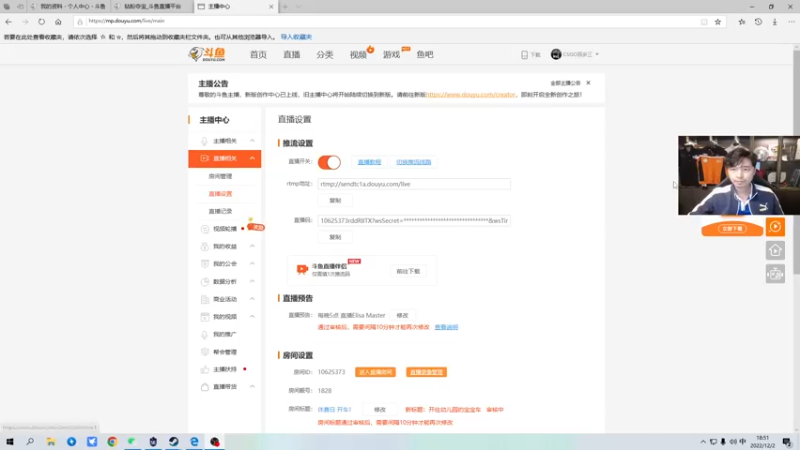Collapse the 主播相关 sidebar section
The width and height of the screenshot is (800, 450).
[253, 141]
